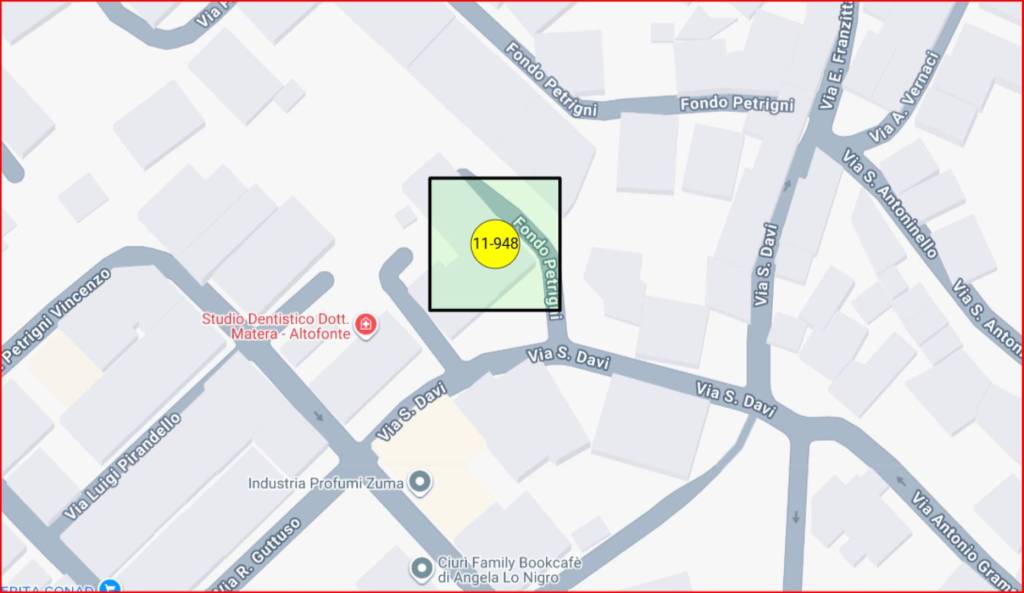Open Industria Profumi Zuma place label
The width and height of the screenshot is (1024, 593).
point(325,483)
